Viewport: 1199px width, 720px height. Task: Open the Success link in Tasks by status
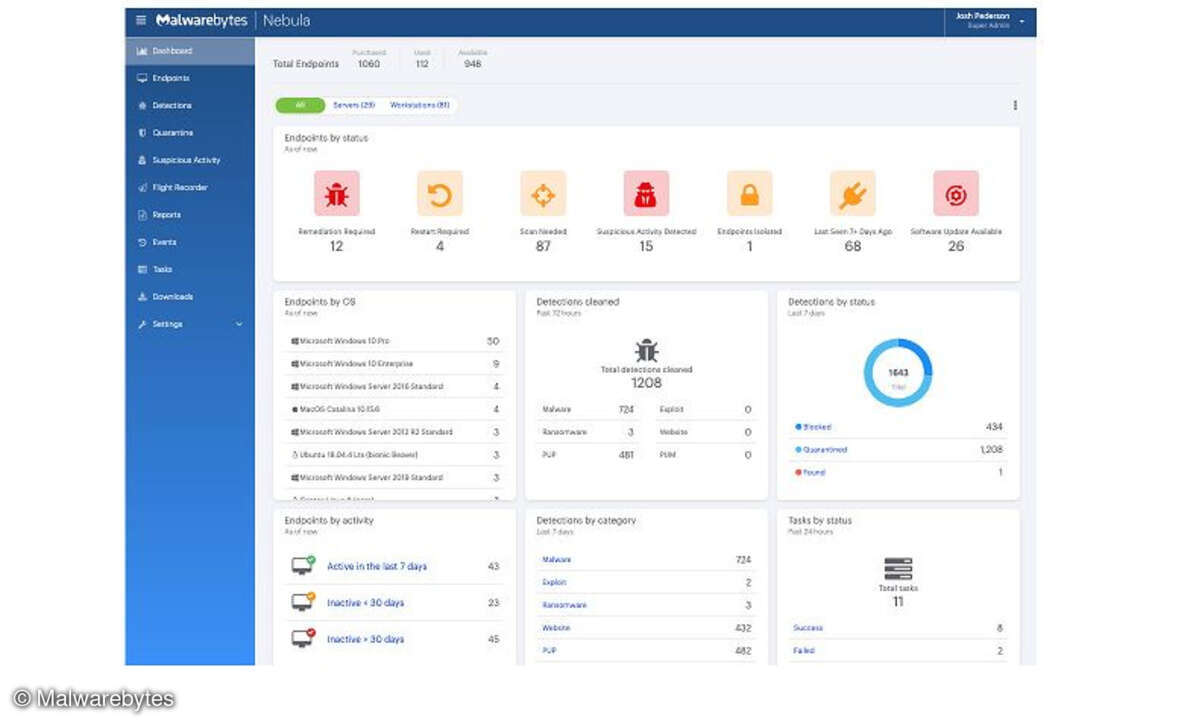click(x=807, y=628)
